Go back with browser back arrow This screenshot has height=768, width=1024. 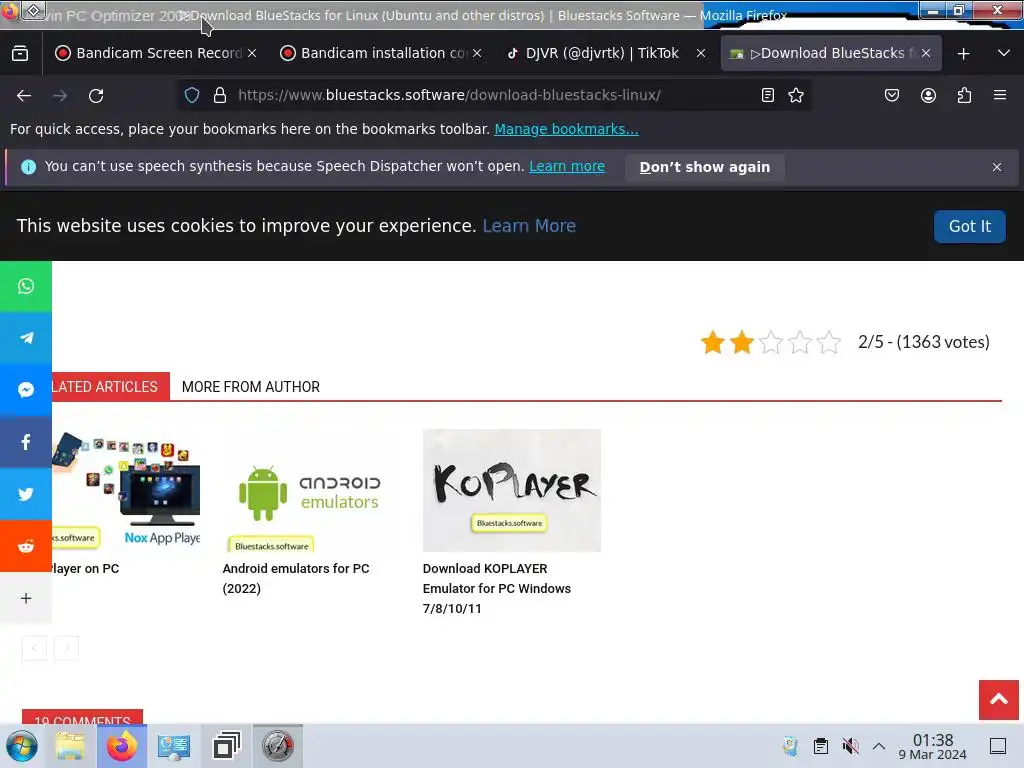click(24, 95)
